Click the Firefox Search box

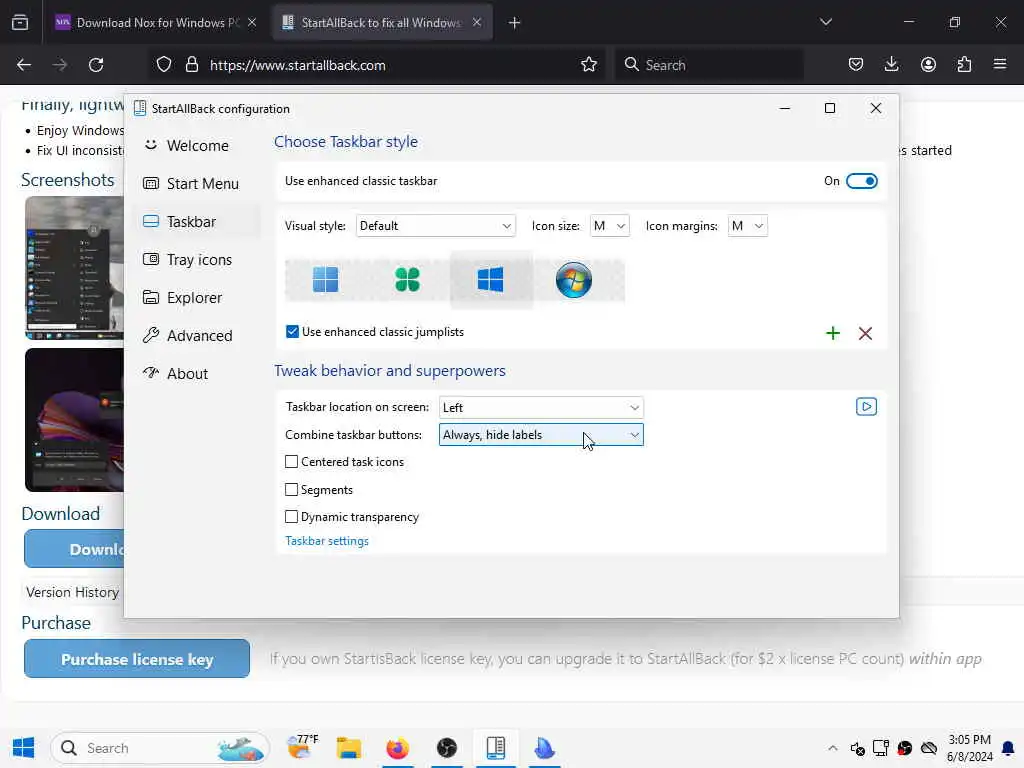709,65
